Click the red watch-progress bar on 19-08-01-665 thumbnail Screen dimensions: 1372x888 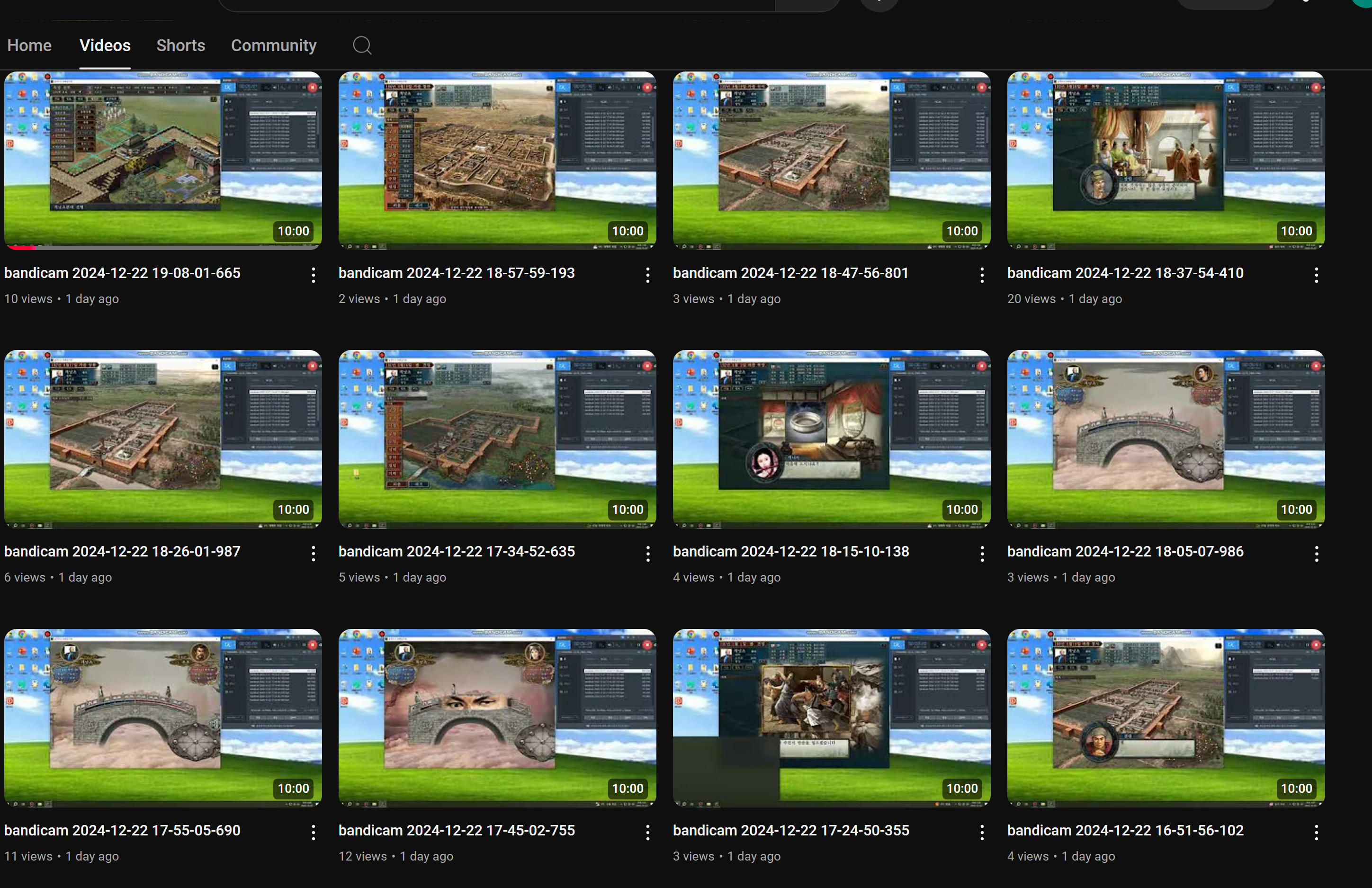pos(22,247)
